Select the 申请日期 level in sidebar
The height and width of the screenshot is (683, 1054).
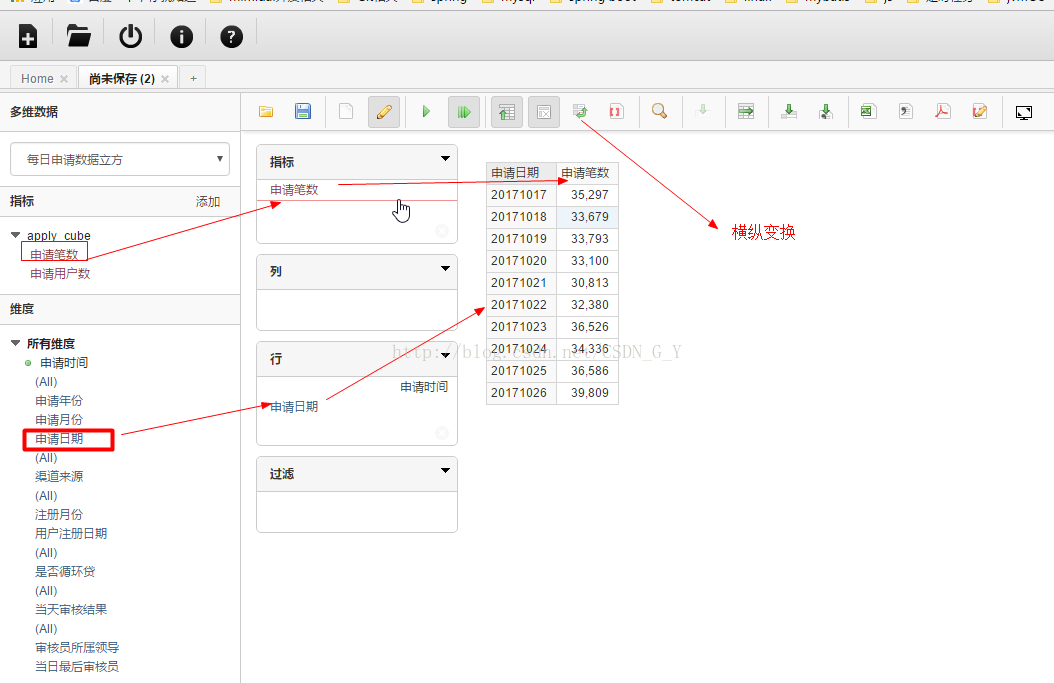59,439
